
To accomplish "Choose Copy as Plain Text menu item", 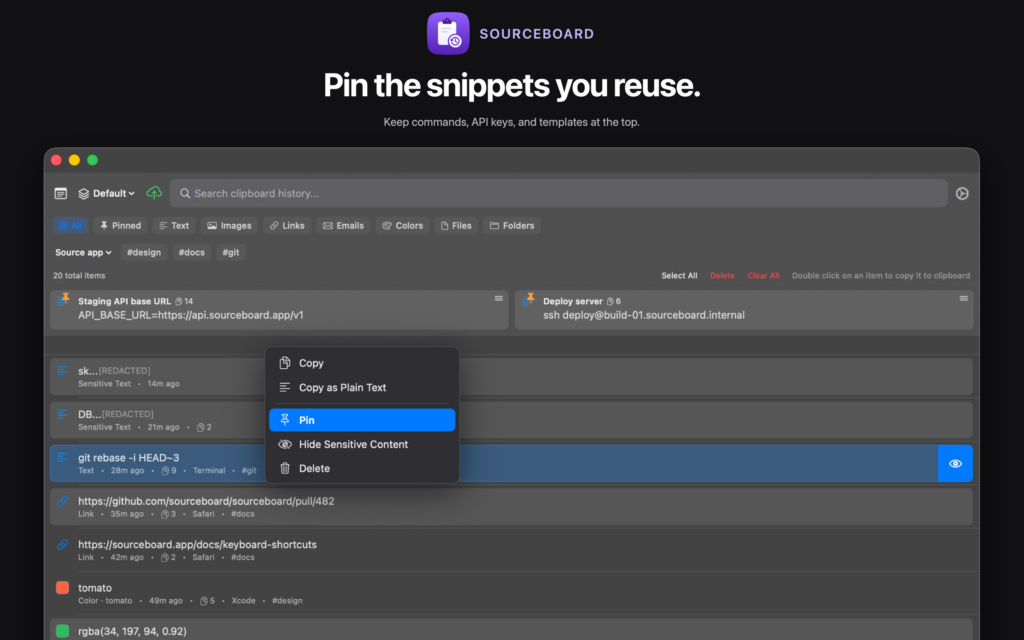I will [362, 387].
